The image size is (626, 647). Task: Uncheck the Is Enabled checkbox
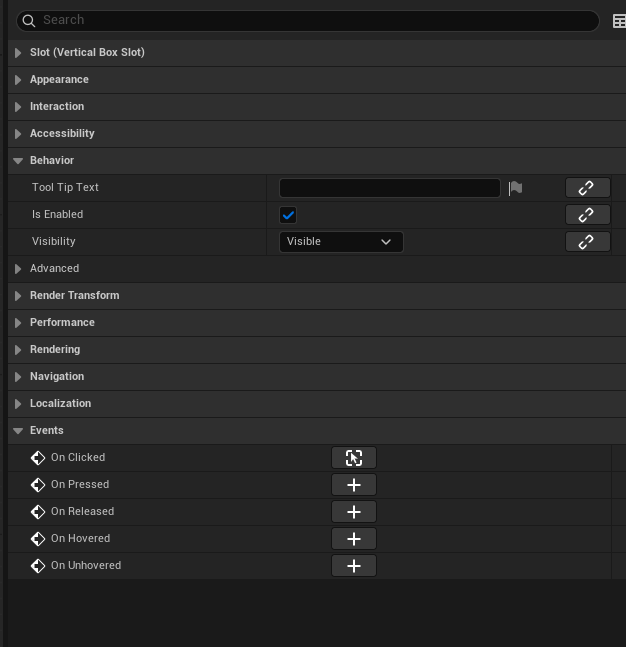[288, 215]
